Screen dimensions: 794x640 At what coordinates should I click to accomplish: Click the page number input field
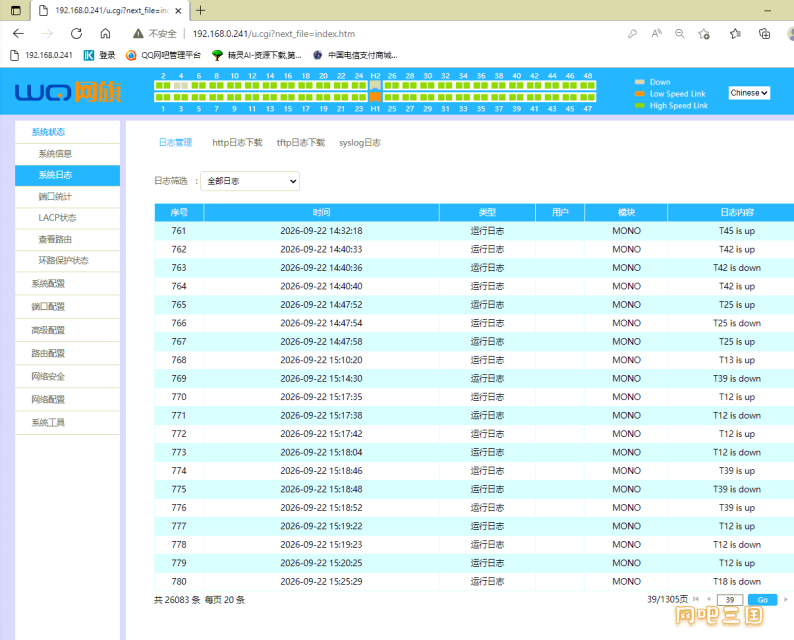click(730, 599)
